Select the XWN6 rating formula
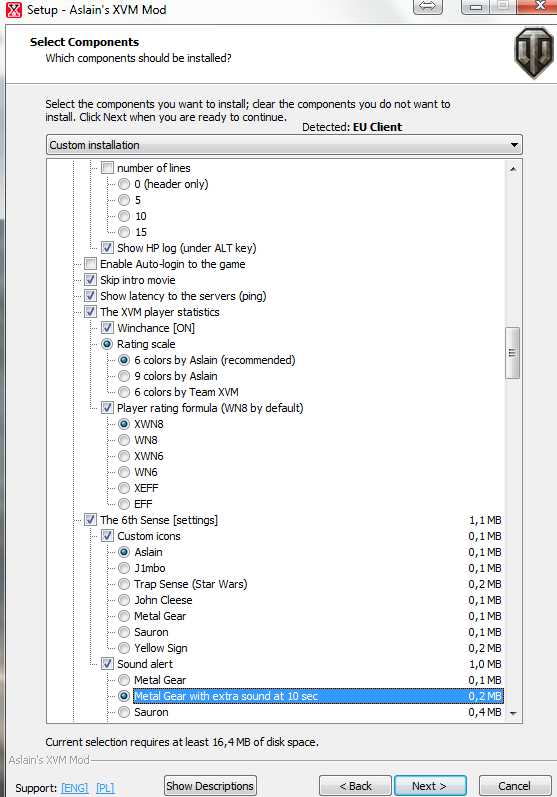 coord(124,456)
